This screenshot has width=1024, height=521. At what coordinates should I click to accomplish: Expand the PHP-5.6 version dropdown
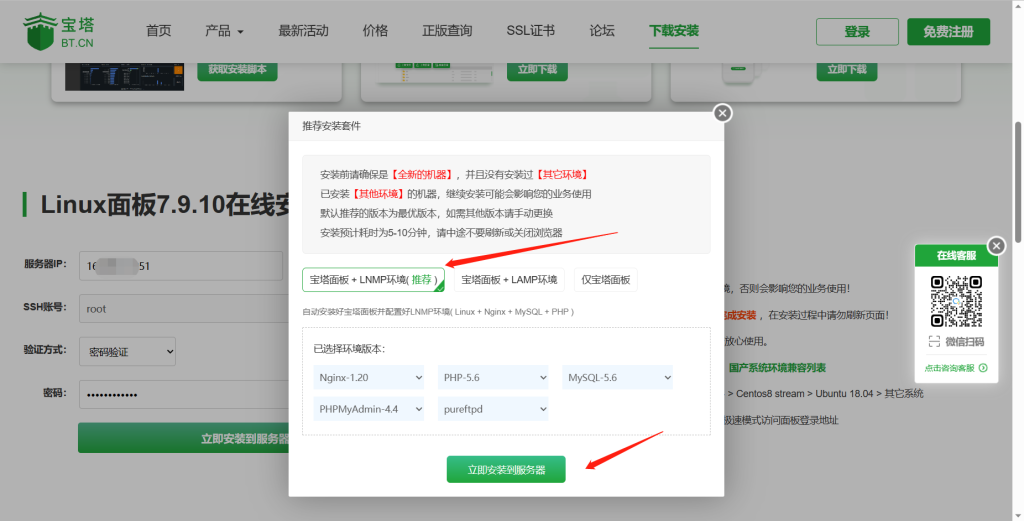(x=493, y=378)
